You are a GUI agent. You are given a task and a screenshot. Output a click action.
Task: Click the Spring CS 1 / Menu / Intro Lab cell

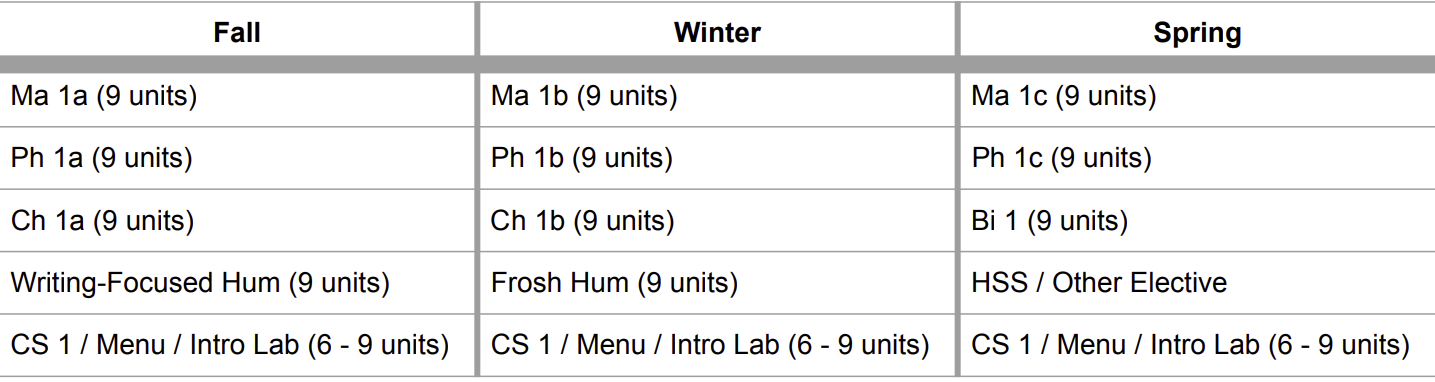(1197, 345)
